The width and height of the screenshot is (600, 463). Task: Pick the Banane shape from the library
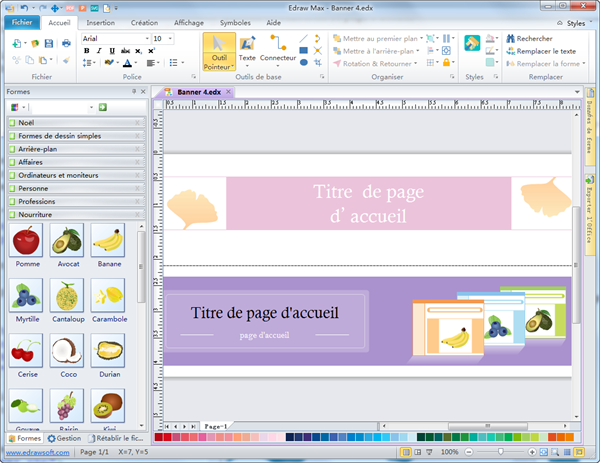pyautogui.click(x=107, y=240)
